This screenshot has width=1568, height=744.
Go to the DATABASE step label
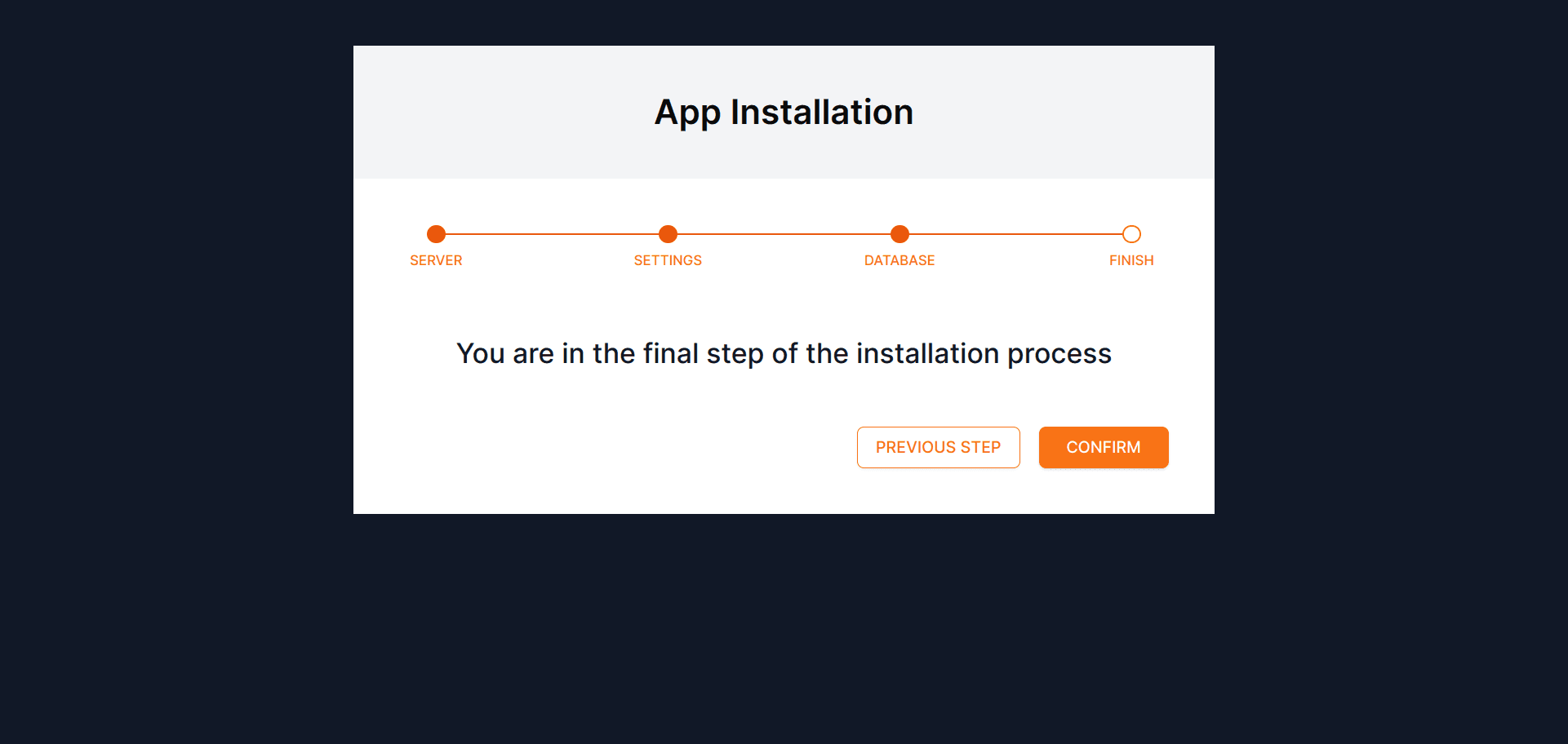(x=899, y=260)
